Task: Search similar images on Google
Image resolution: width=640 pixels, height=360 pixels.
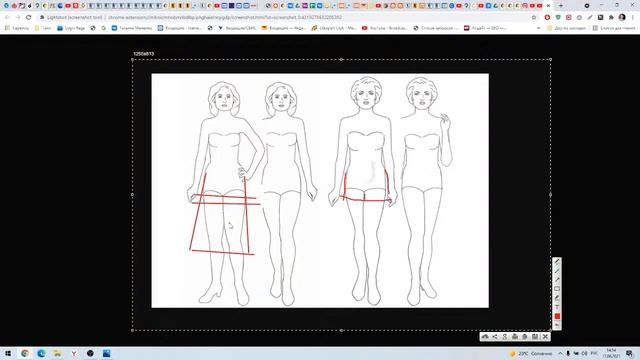Action: click(505, 337)
